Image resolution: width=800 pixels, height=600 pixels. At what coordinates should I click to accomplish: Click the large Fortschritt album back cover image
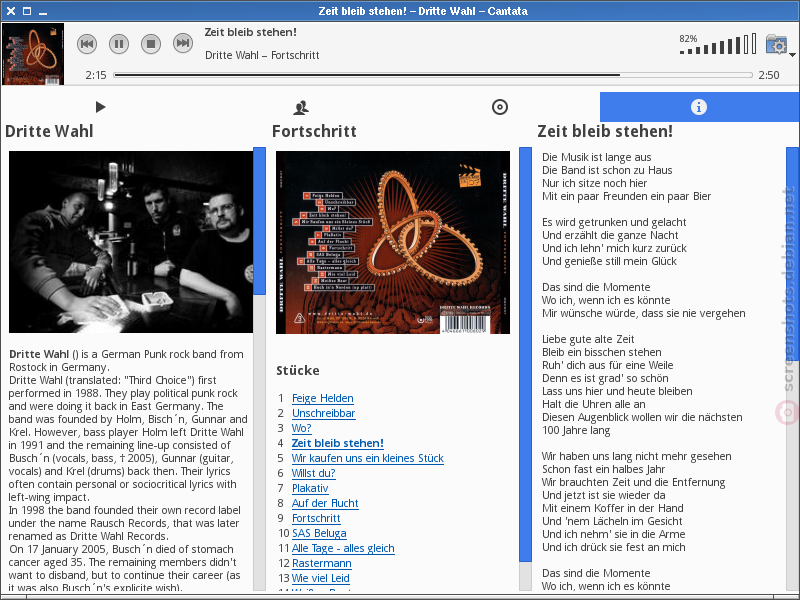[393, 242]
